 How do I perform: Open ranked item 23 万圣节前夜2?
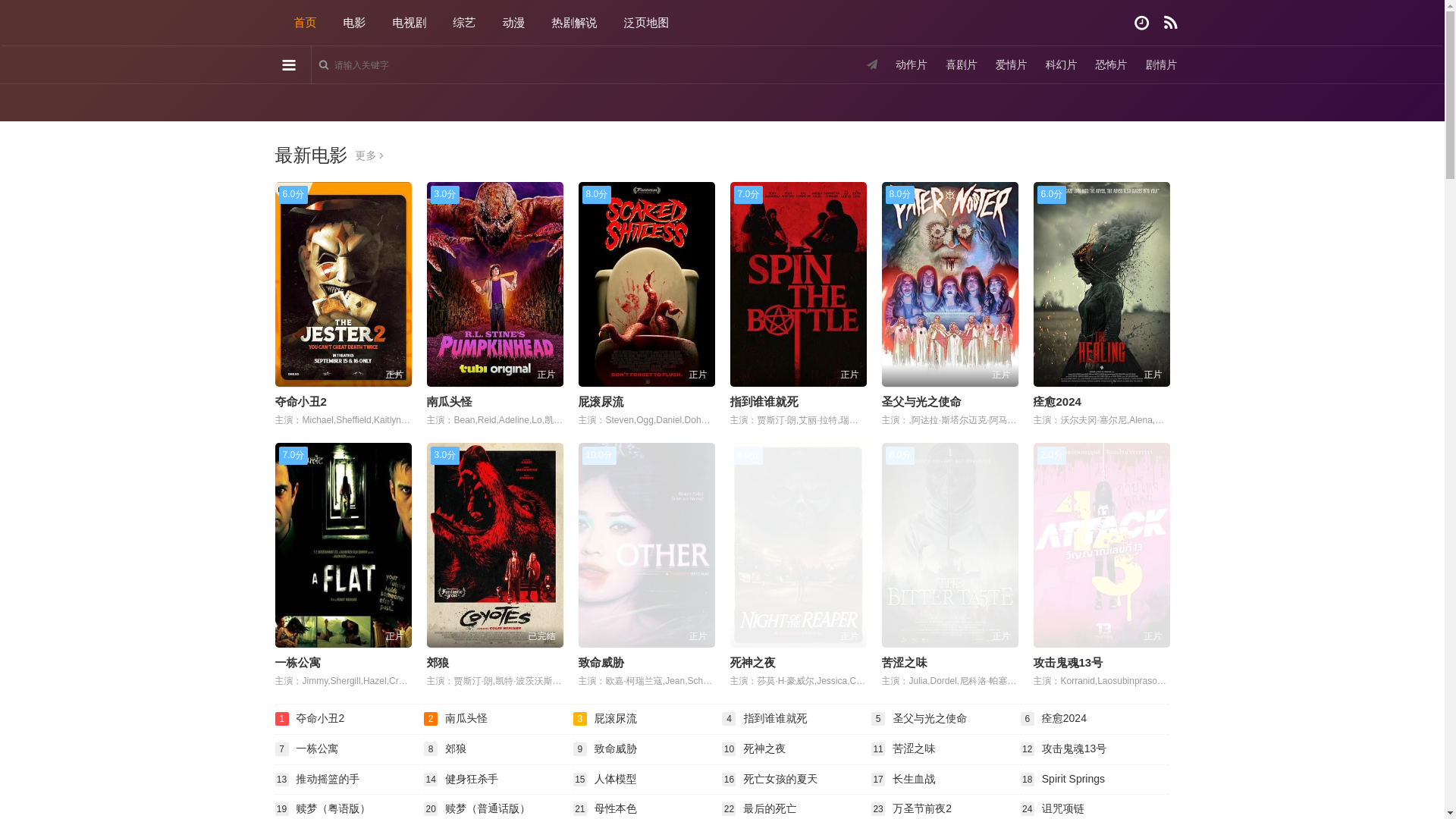[x=922, y=809]
